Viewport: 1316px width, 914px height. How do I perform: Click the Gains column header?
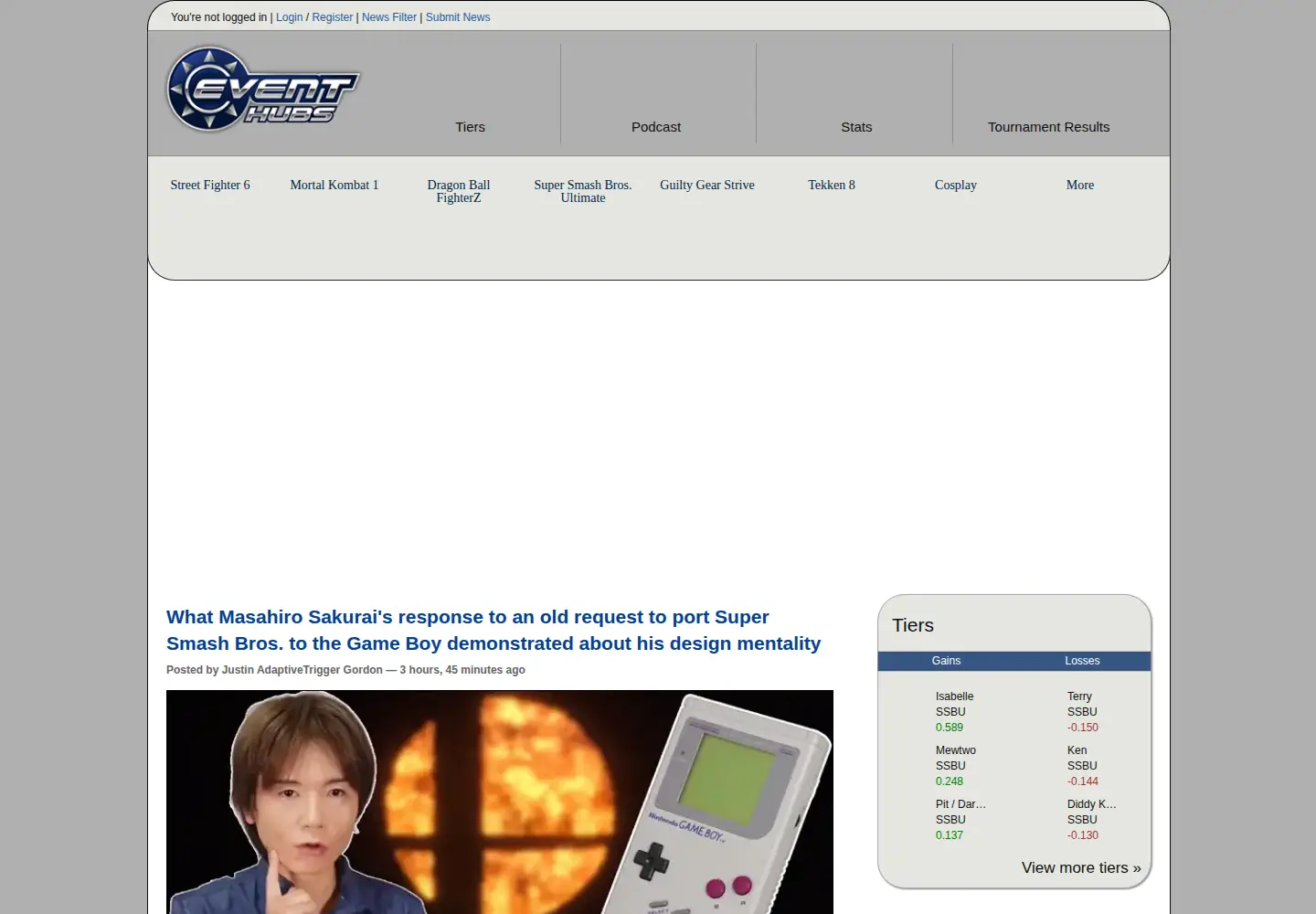pos(946,661)
